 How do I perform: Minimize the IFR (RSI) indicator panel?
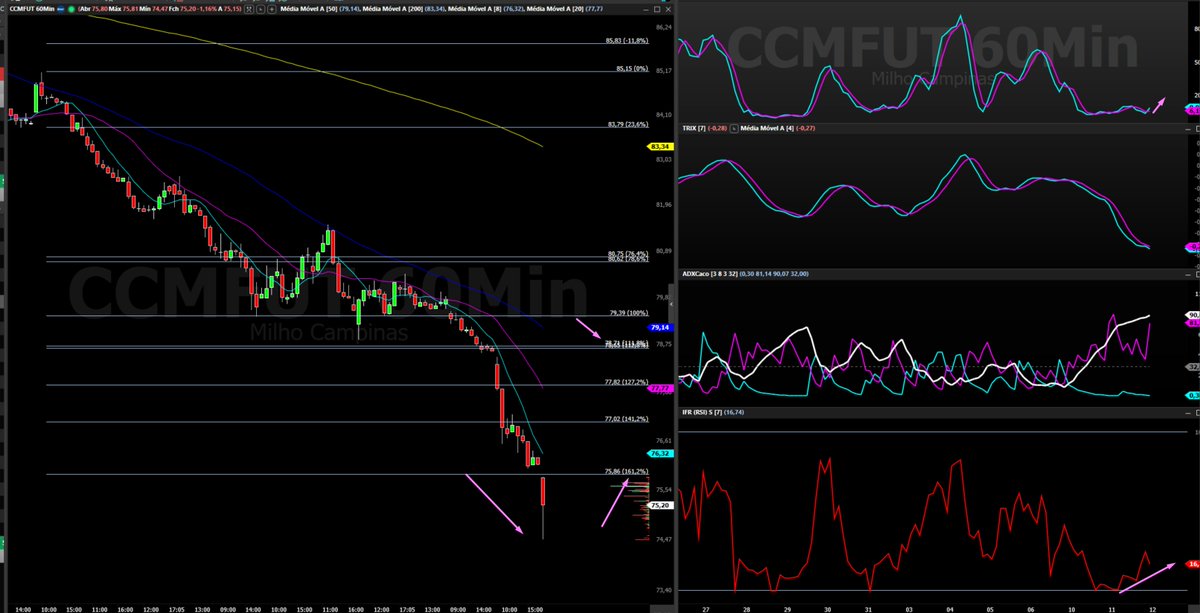coord(1187,412)
